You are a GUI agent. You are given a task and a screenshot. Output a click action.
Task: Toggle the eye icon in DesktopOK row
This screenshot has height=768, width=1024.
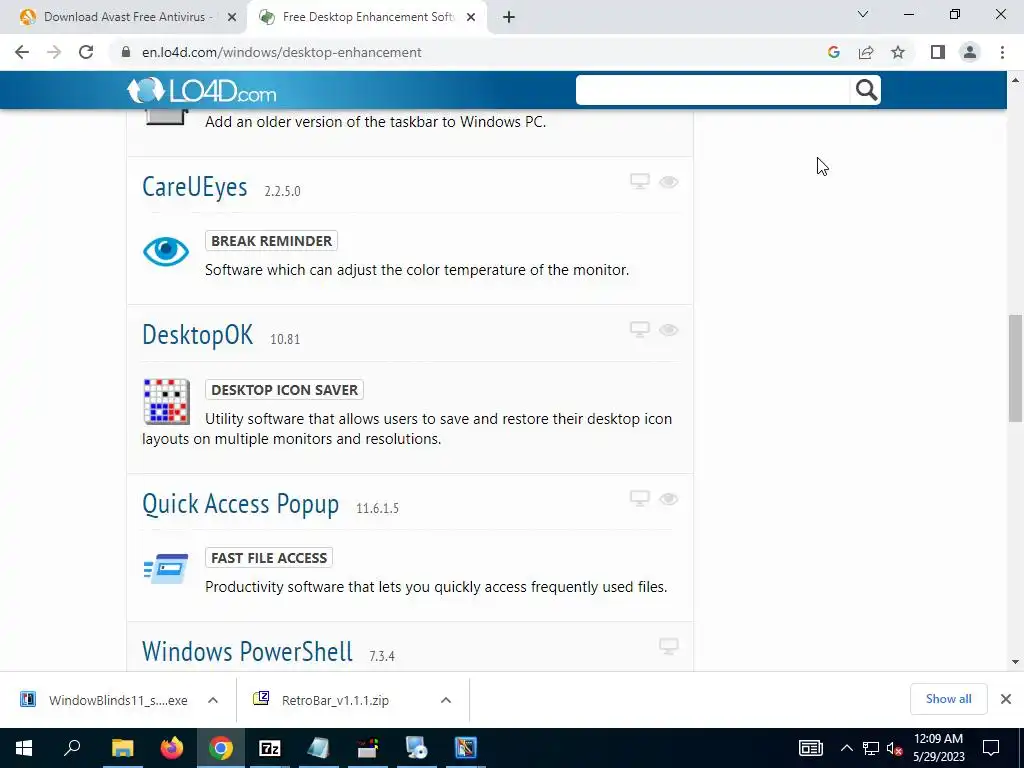click(x=668, y=330)
